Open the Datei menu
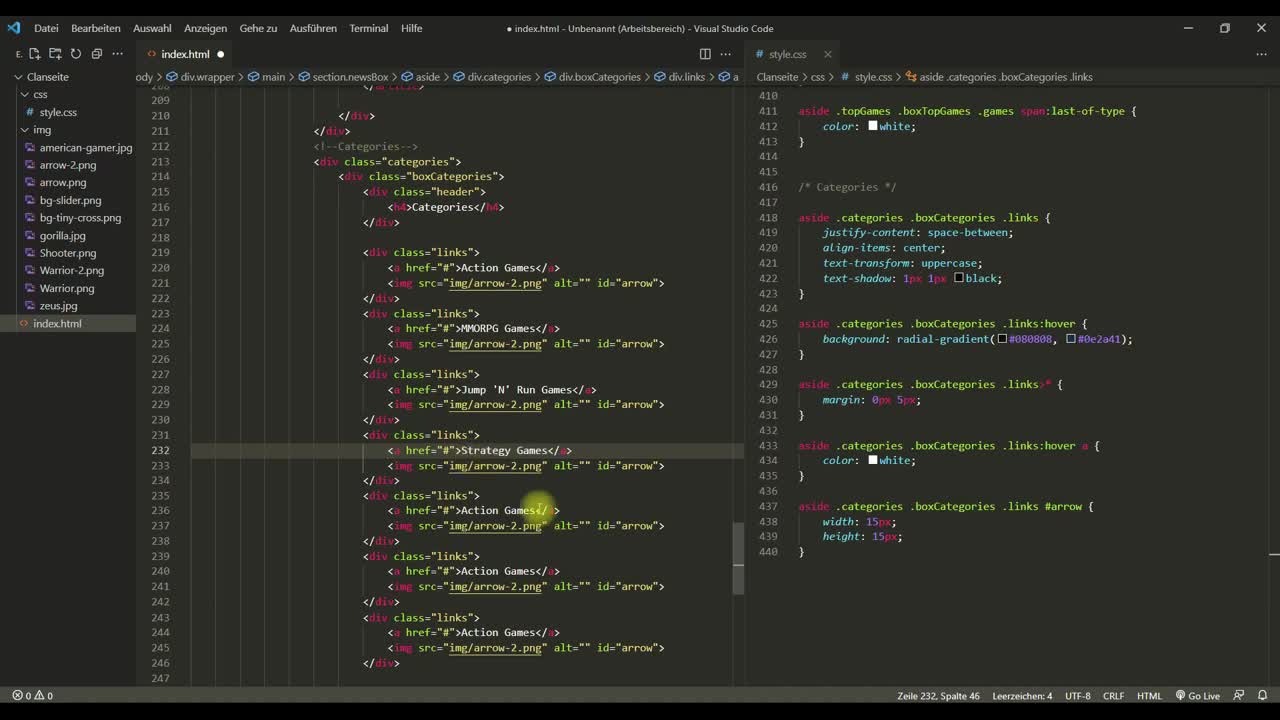The image size is (1280, 720). (46, 28)
